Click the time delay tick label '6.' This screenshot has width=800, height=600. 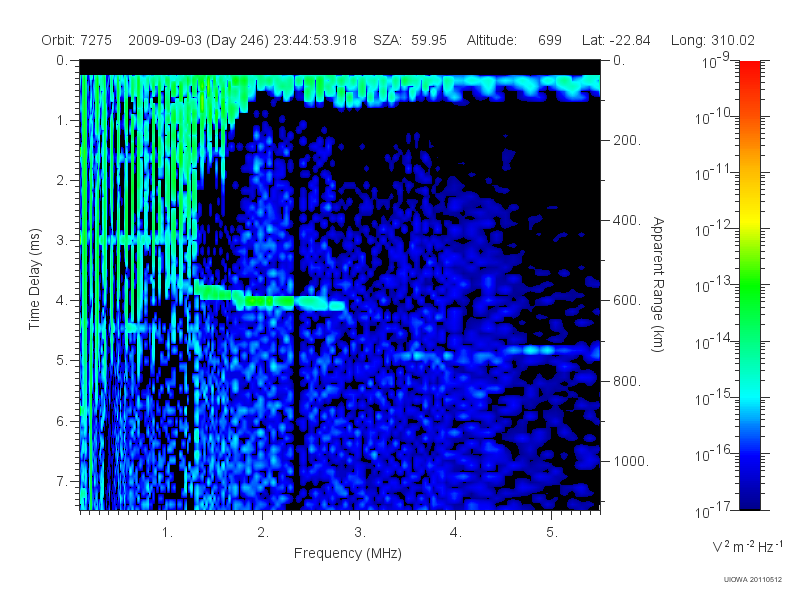point(62,421)
